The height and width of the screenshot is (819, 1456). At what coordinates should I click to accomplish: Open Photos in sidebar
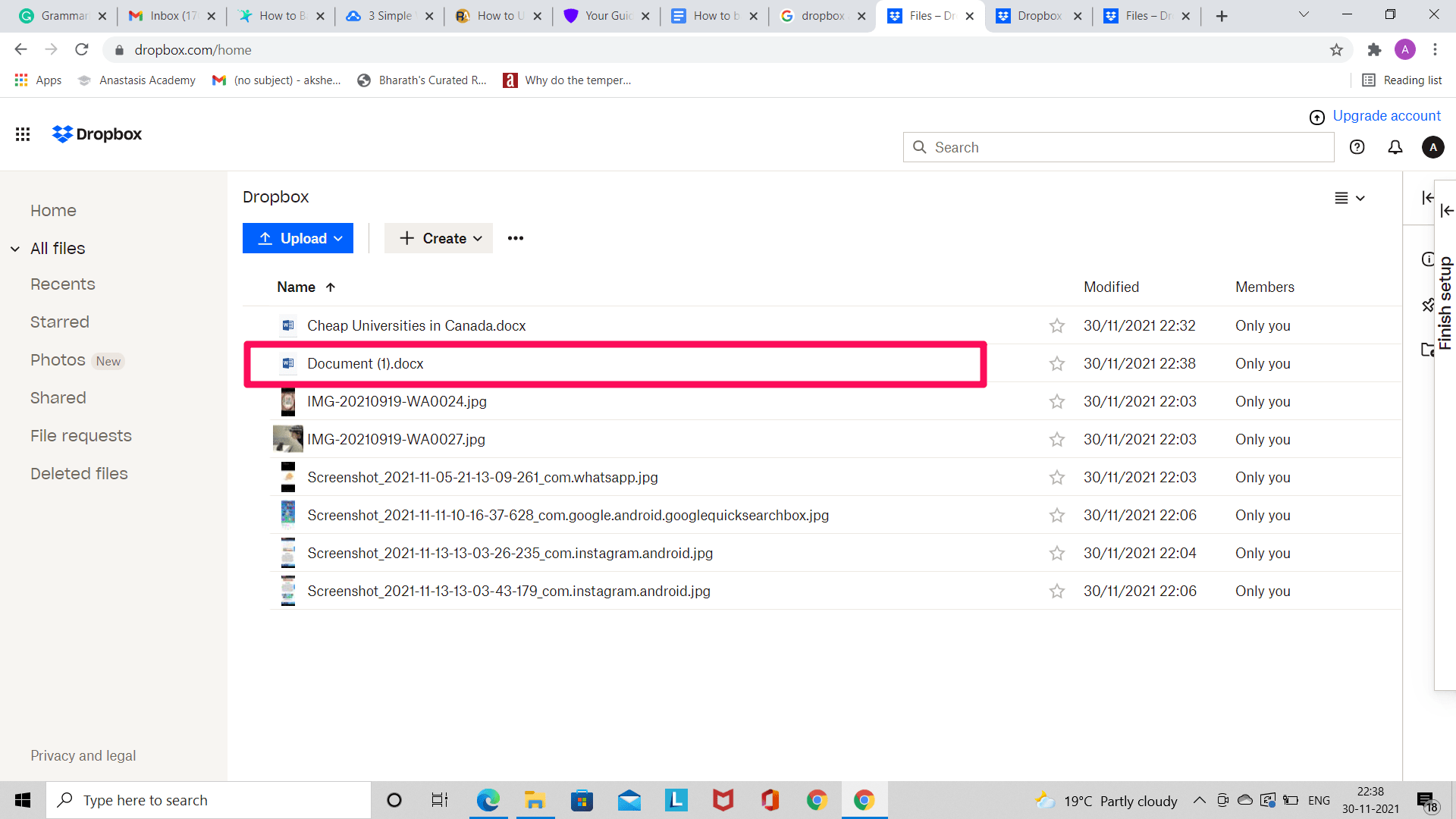pos(58,360)
